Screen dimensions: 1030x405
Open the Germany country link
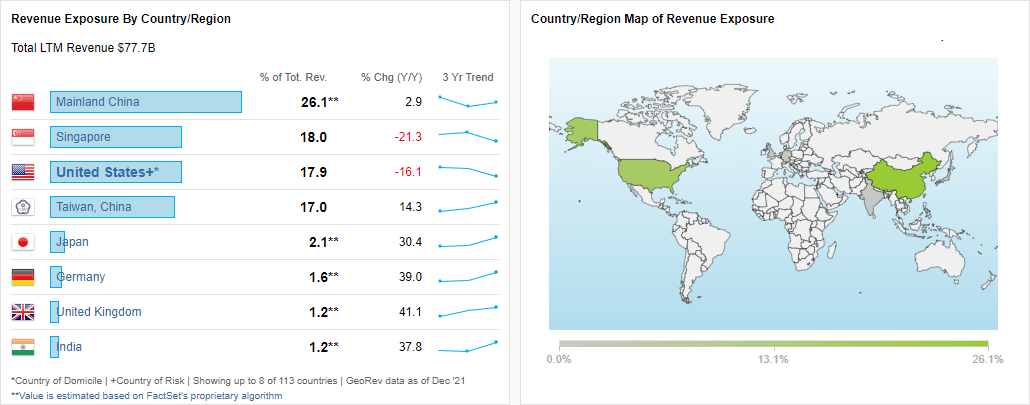tap(81, 277)
